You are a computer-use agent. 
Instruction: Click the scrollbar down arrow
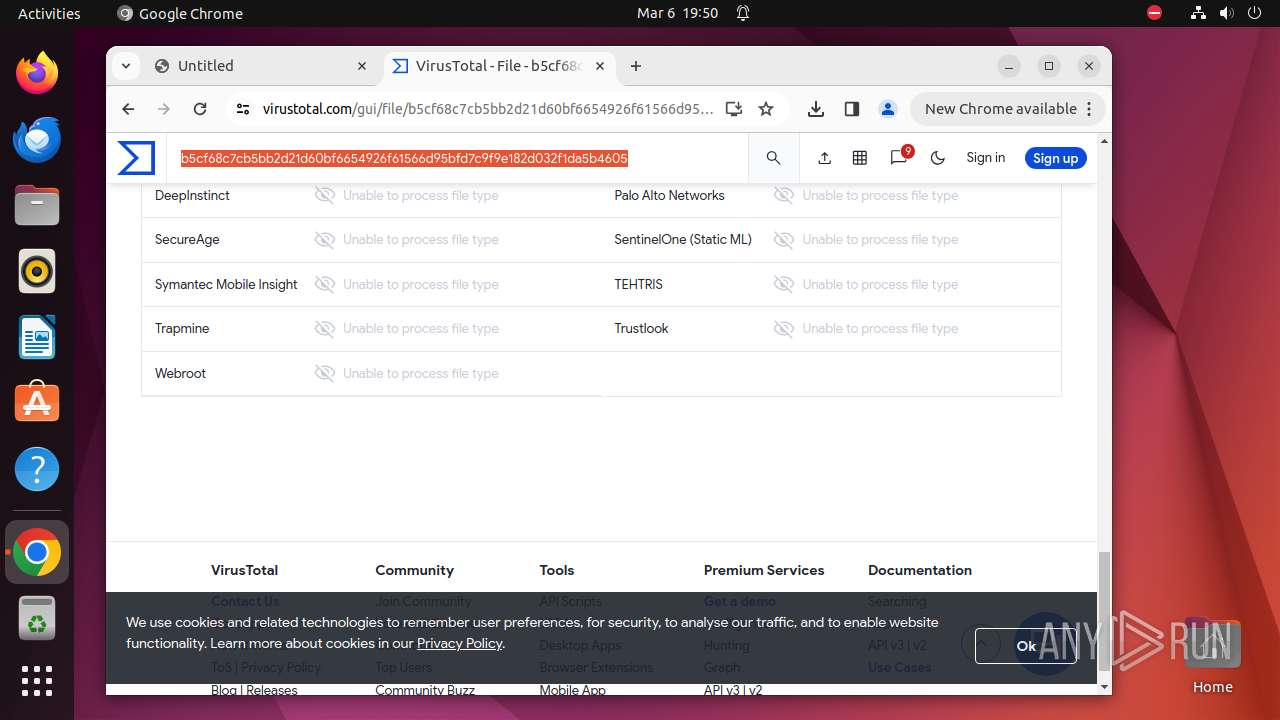coord(1104,687)
